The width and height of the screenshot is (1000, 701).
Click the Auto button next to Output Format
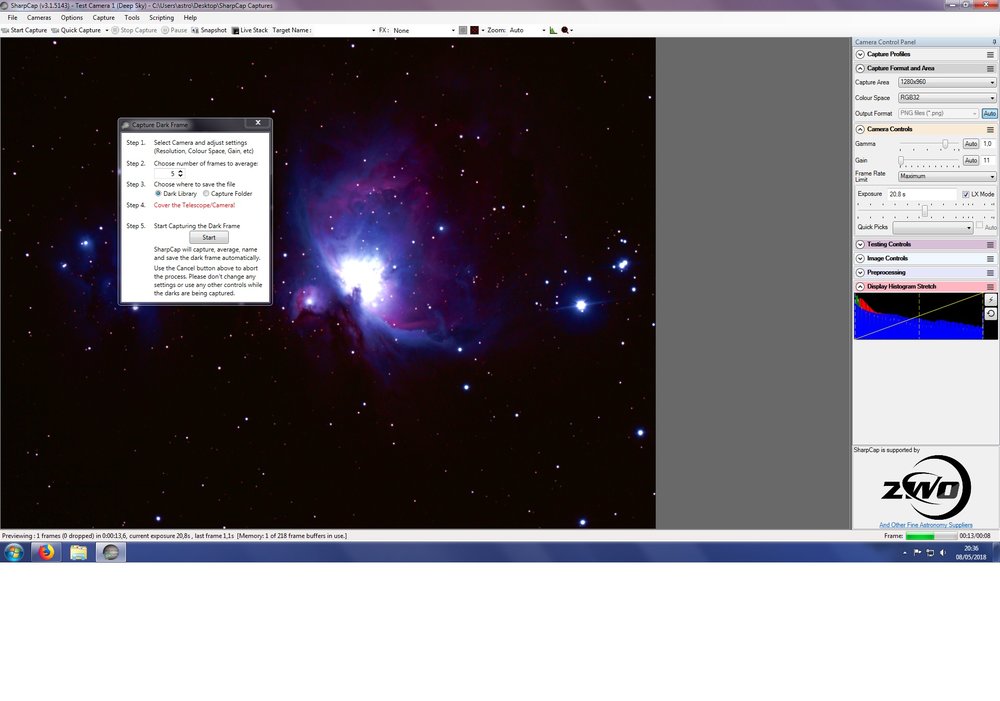click(x=989, y=114)
